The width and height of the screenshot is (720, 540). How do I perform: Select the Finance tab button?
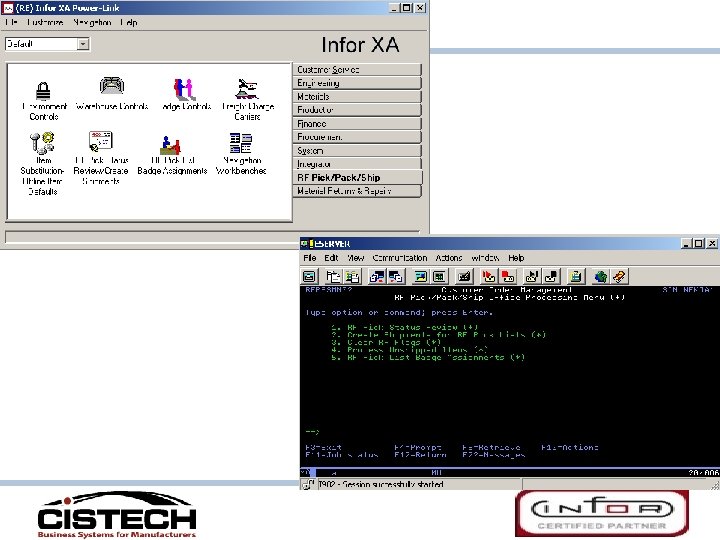(357, 124)
